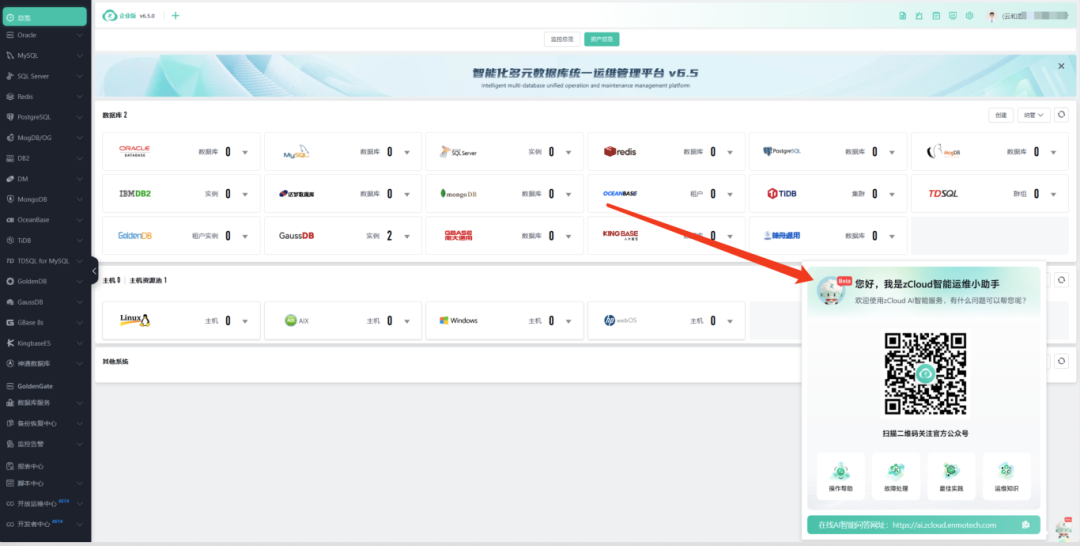Click the MySQL icon in the sidebar
This screenshot has height=546, width=1080.
click(10, 56)
